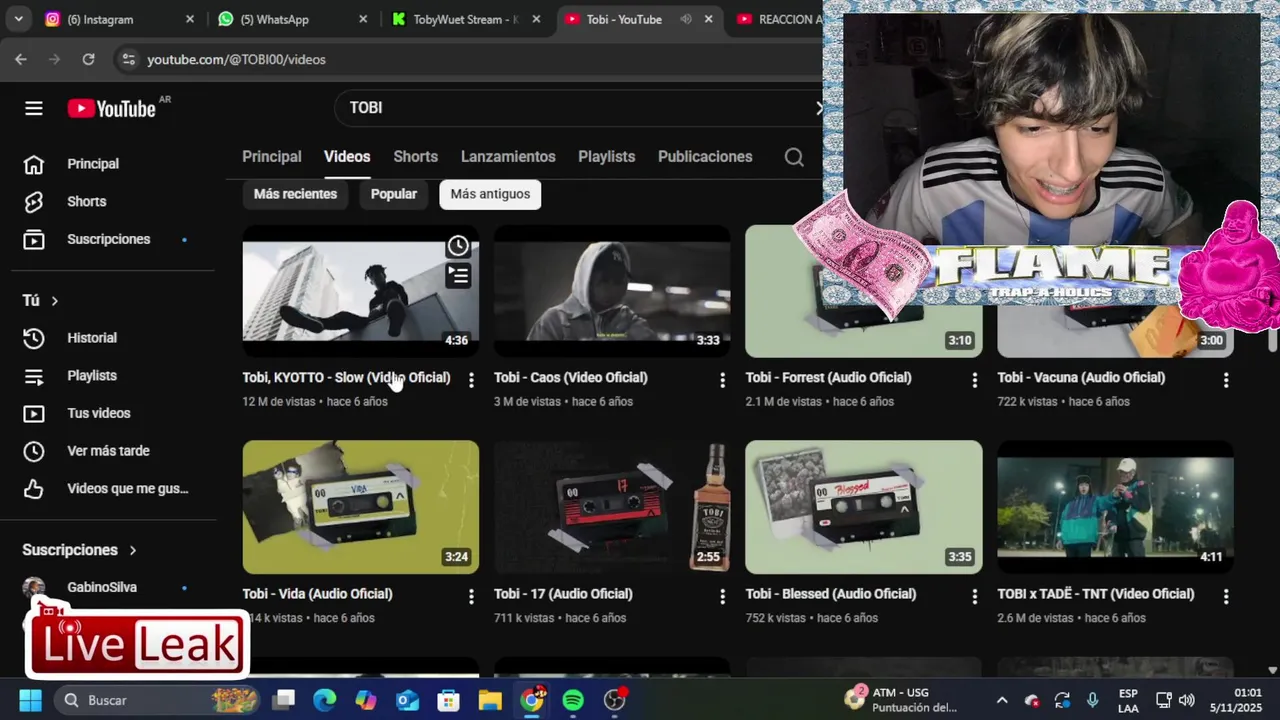The image size is (1280, 720).
Task: Switch to channel Shorts tab
Action: click(416, 157)
